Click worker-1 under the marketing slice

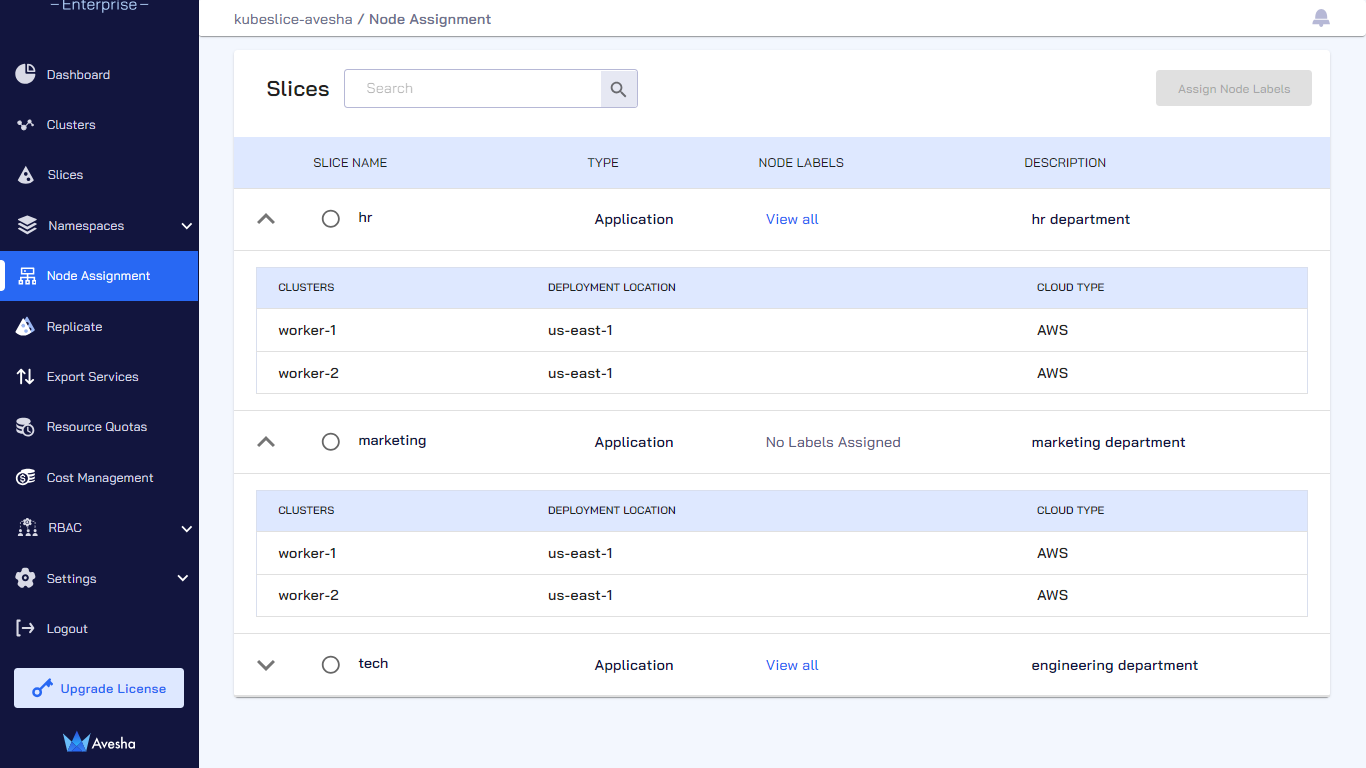pos(307,553)
